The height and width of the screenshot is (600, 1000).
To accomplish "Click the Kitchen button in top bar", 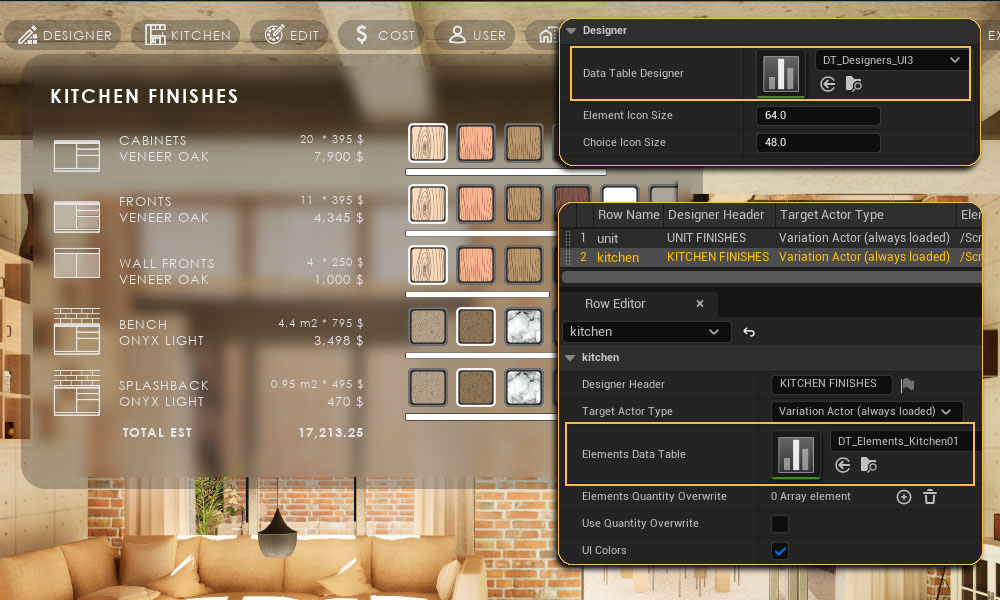I will click(188, 35).
